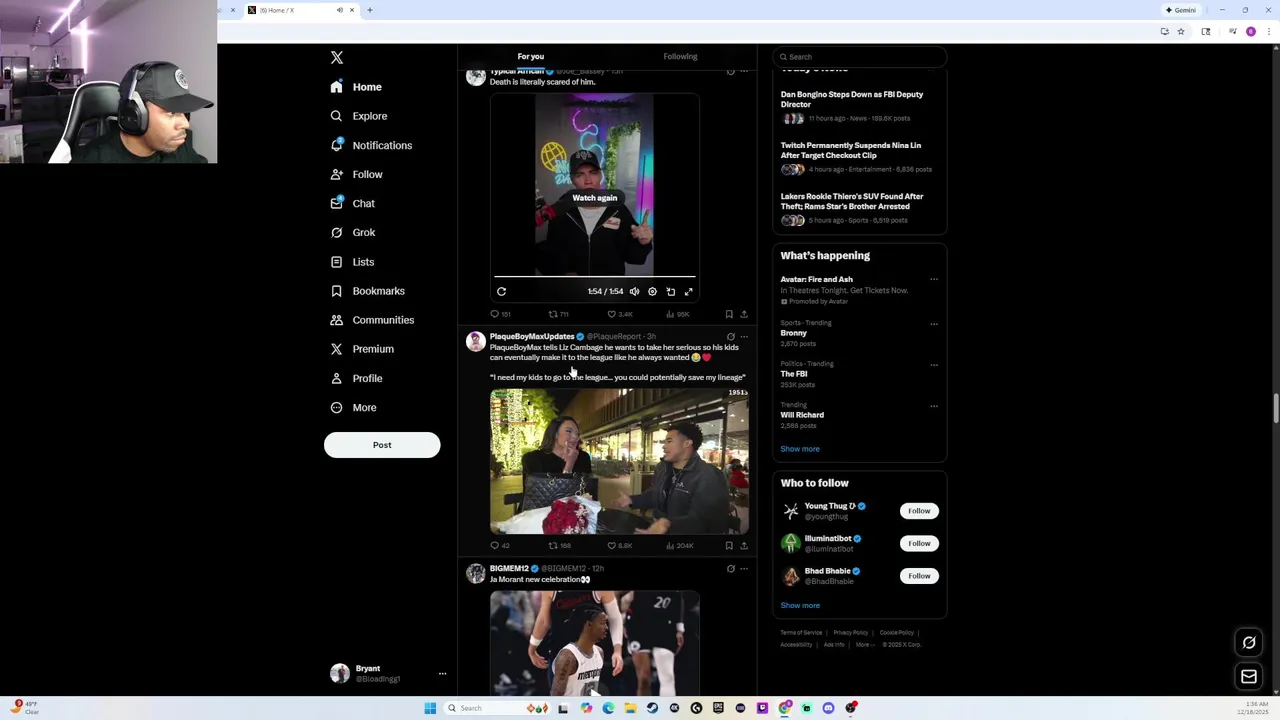Click Grok icon on PlaqueBoyMaxUpdates post
The width and height of the screenshot is (1280, 720).
click(x=731, y=337)
